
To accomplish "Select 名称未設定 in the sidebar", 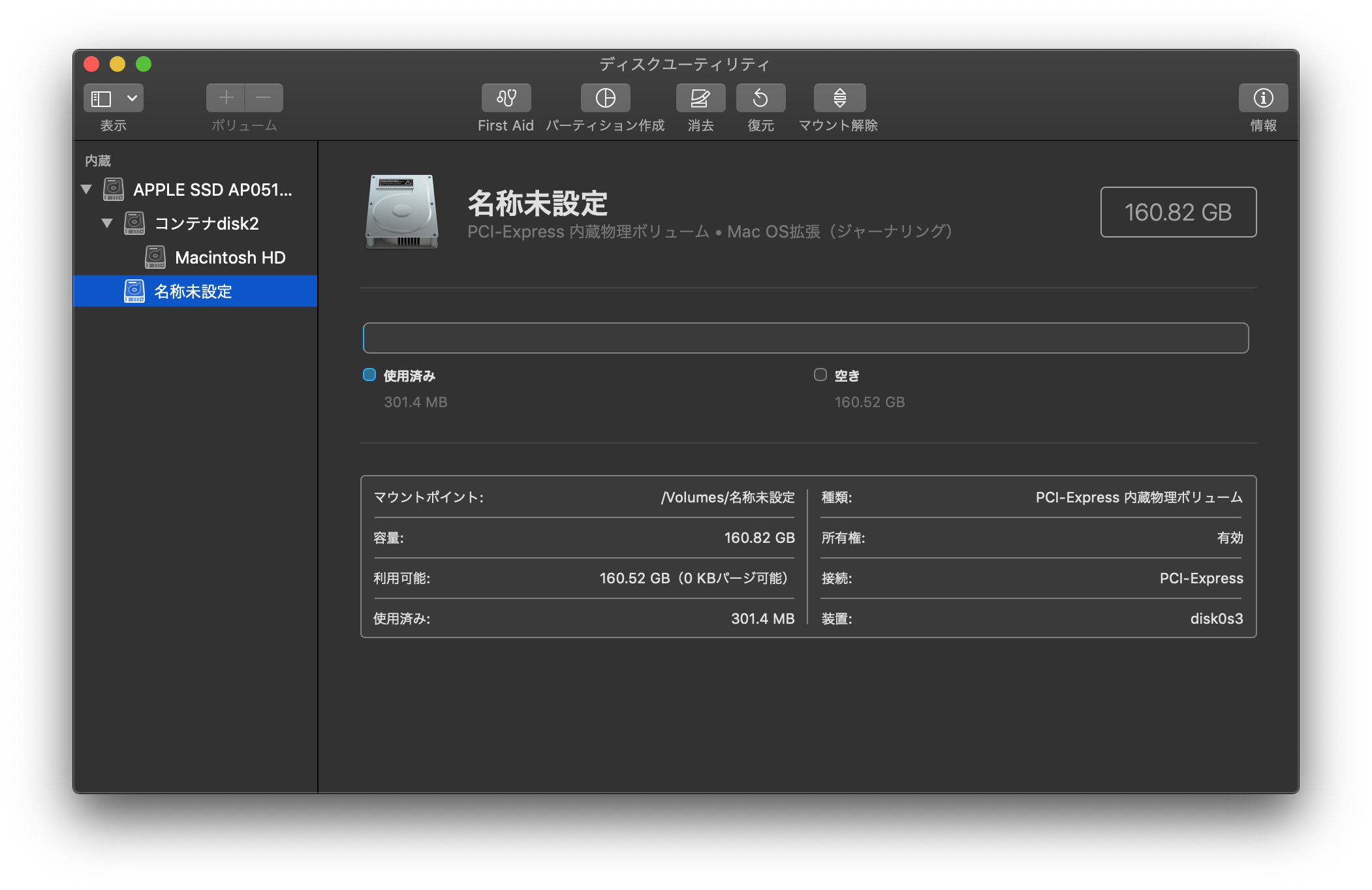I will pos(193,292).
